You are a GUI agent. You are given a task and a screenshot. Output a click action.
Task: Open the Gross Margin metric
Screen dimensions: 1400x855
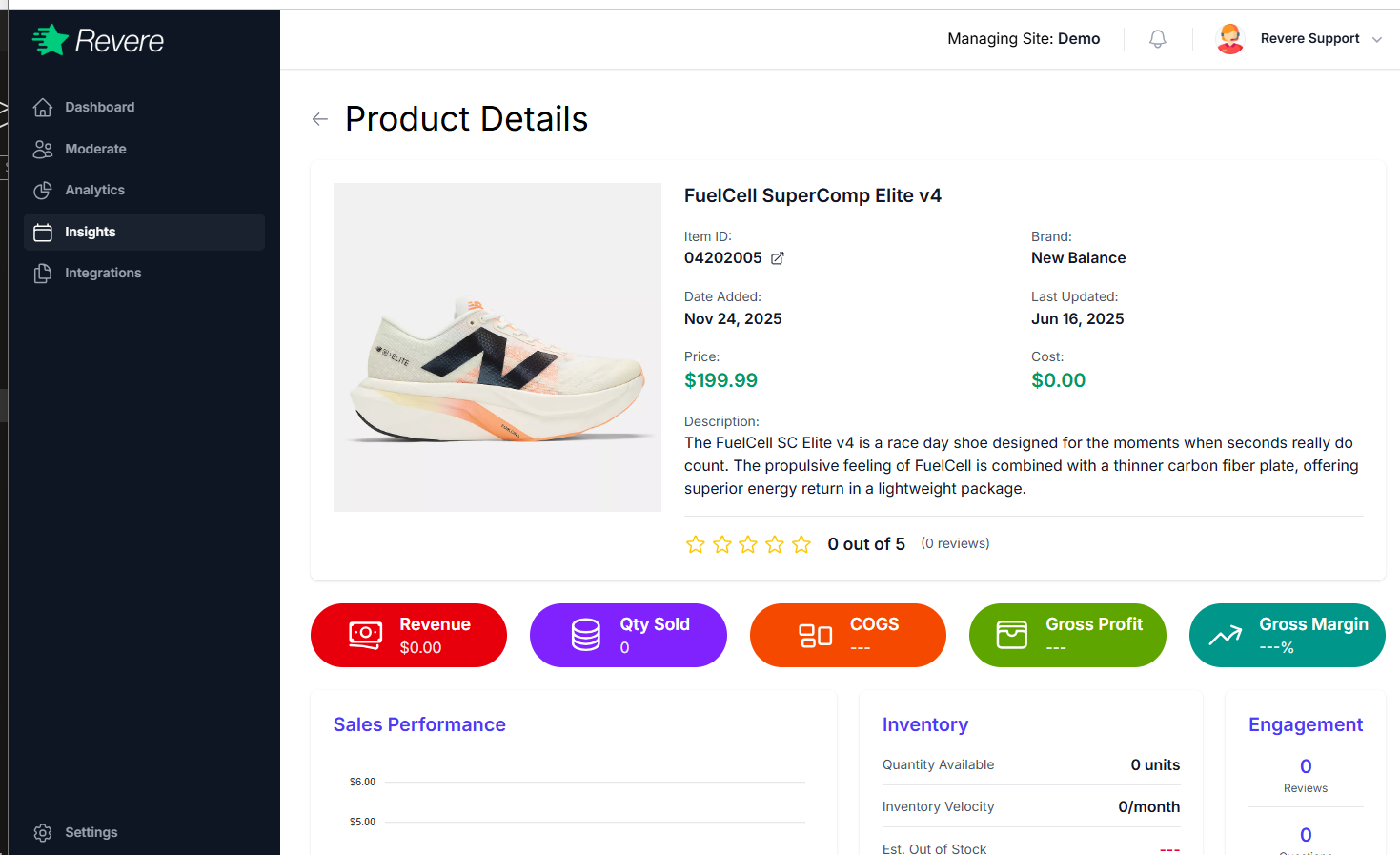(x=1287, y=635)
